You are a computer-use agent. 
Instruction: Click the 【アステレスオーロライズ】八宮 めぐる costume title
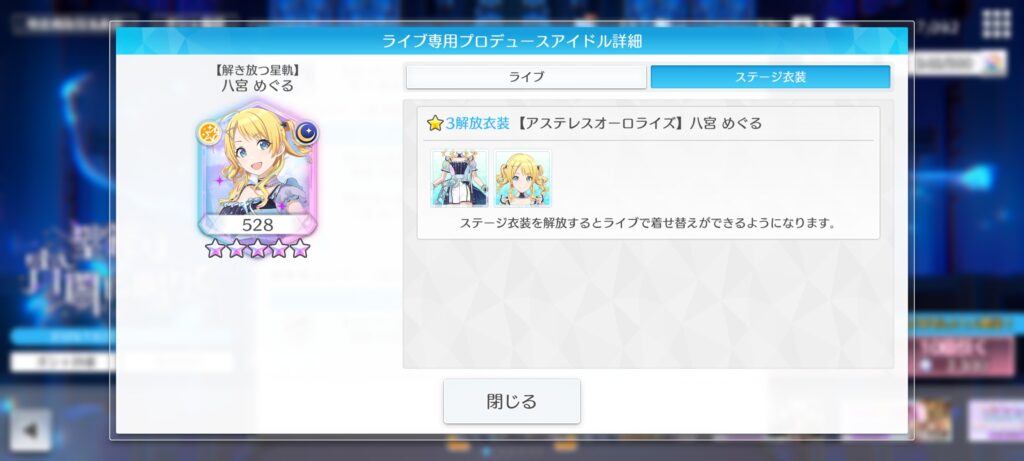(638, 123)
